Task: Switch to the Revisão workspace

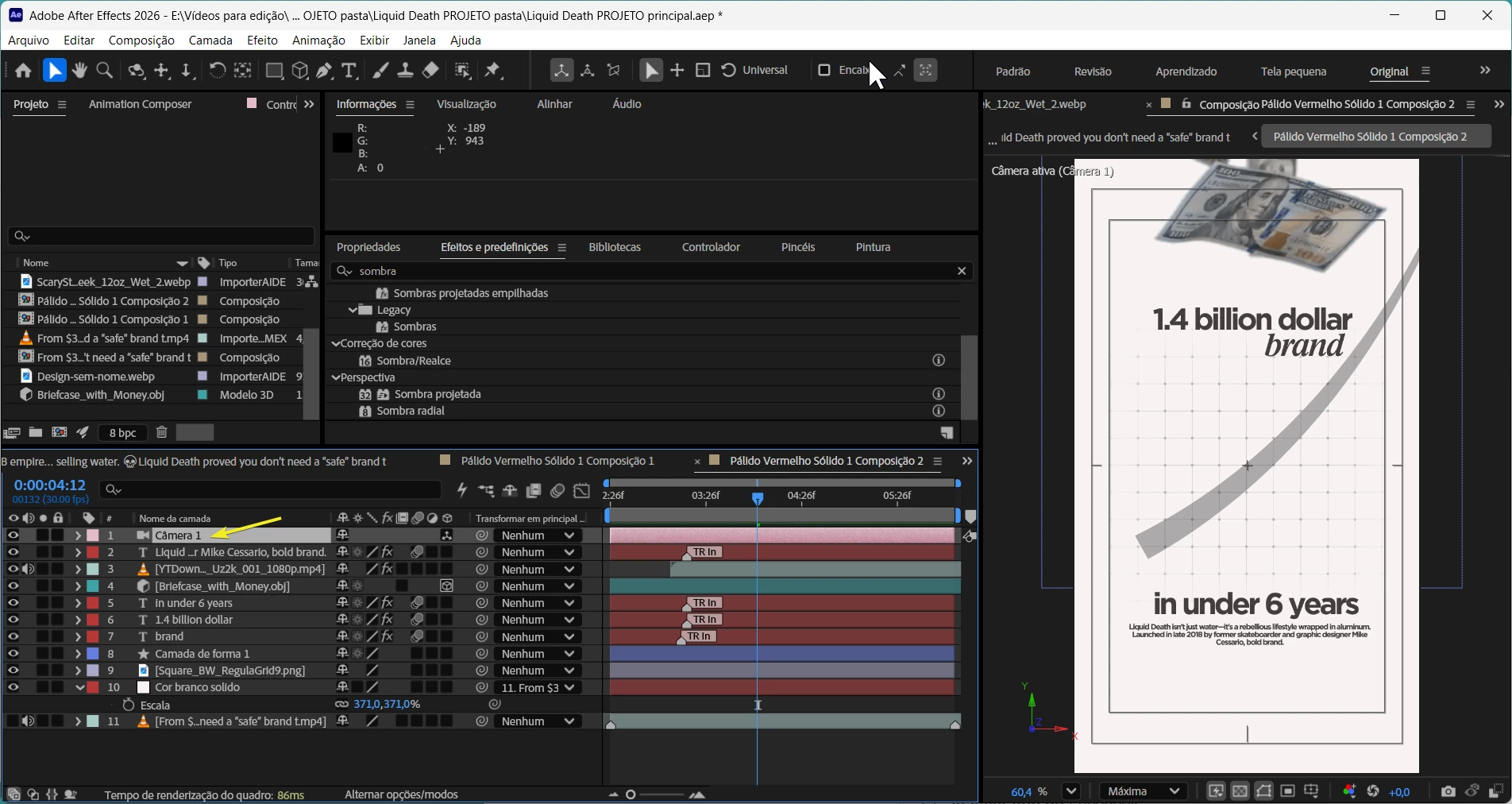Action: (1093, 72)
